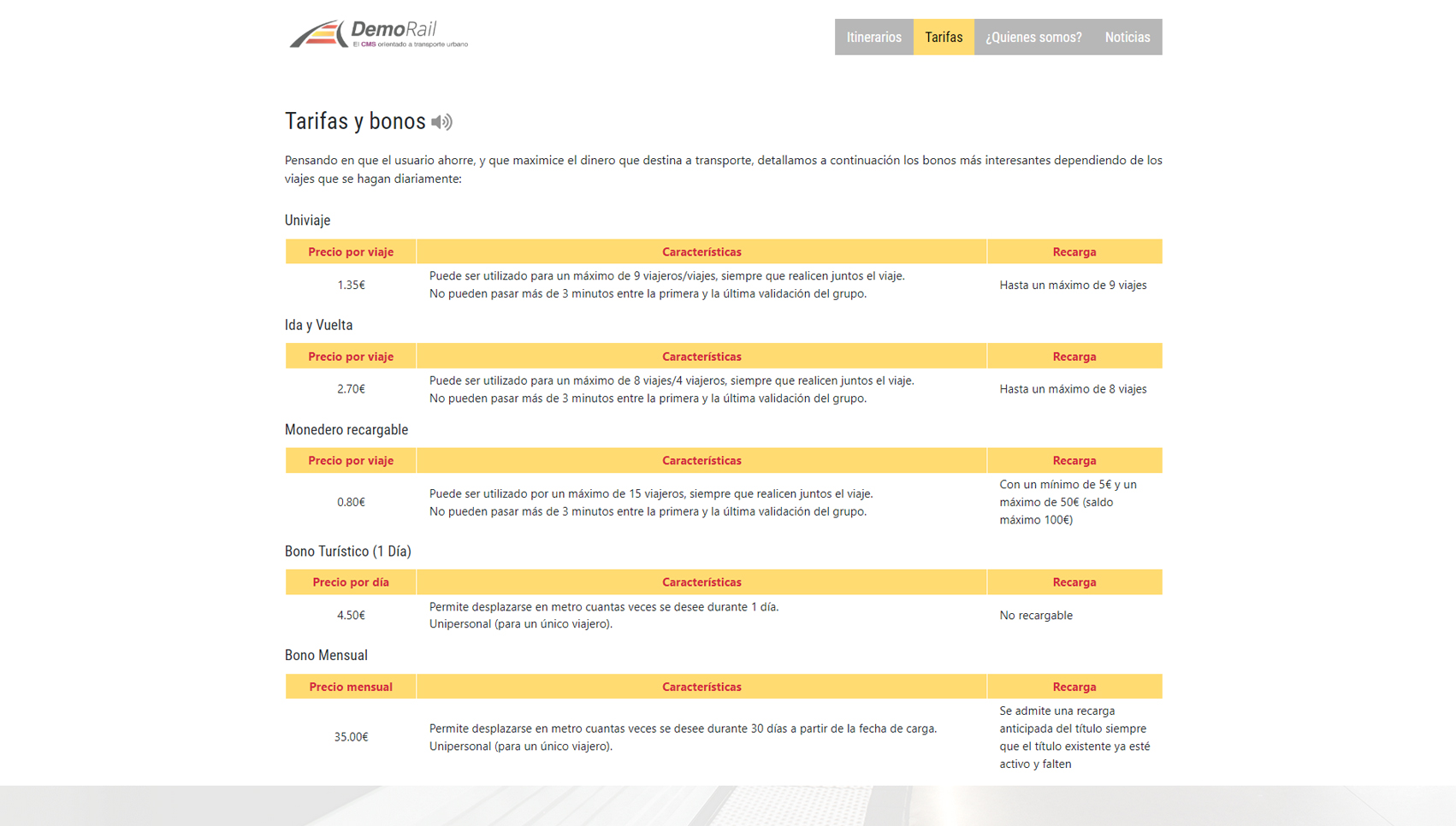
Task: Click the 'Precio por día' column header
Action: click(x=351, y=582)
